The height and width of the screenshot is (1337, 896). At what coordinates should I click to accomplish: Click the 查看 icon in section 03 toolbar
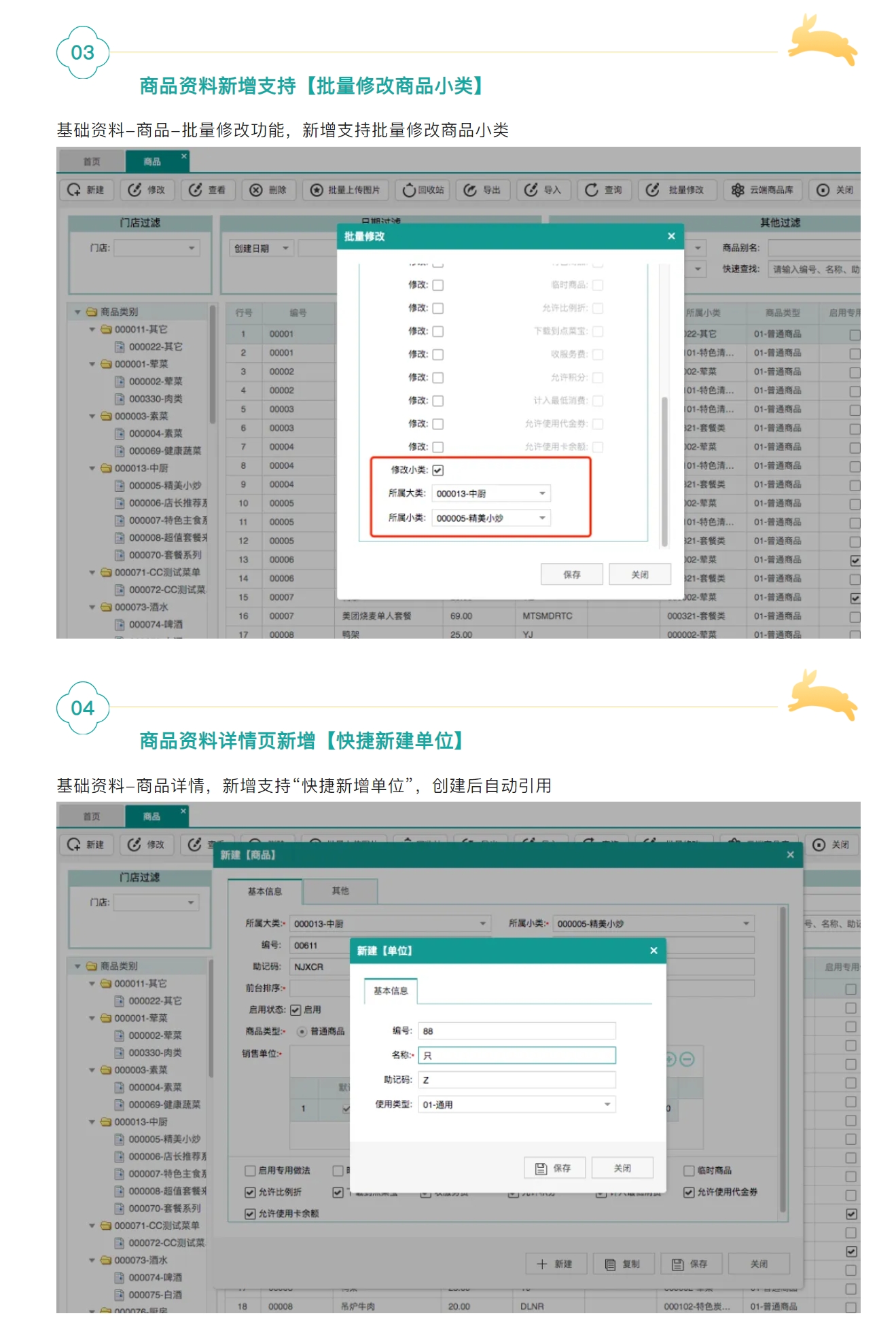pyautogui.click(x=196, y=190)
